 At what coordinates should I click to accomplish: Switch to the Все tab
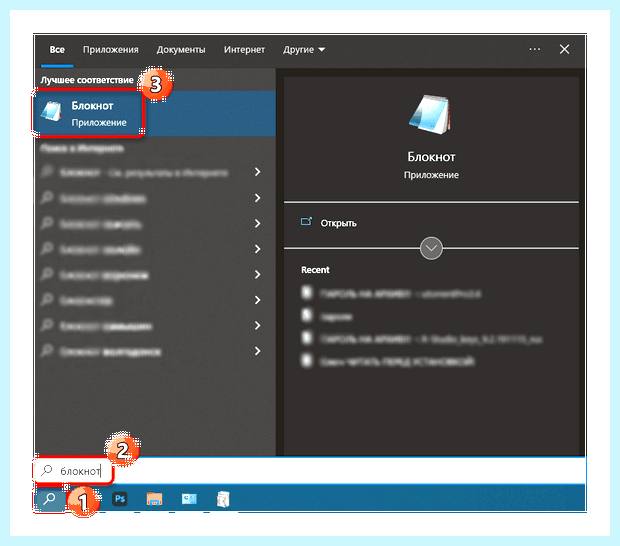pos(57,50)
